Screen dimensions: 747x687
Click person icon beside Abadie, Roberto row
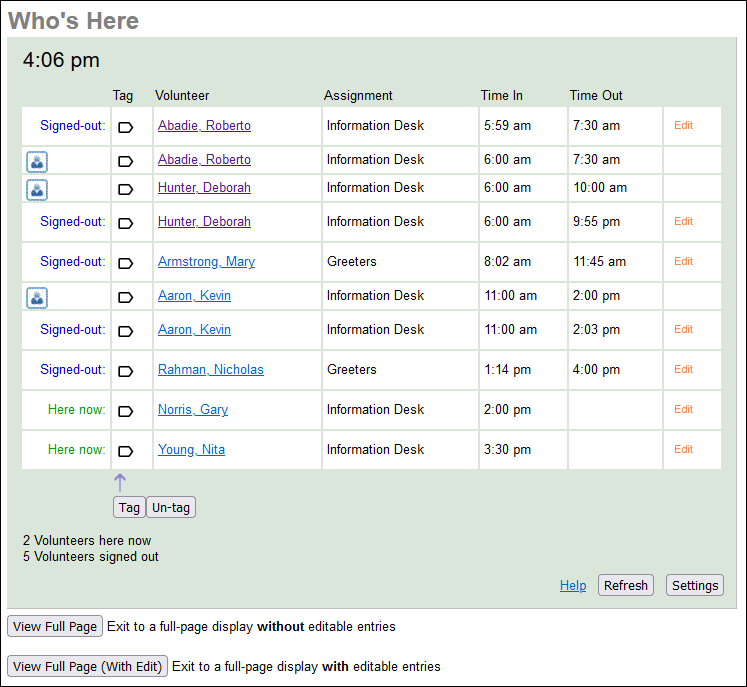pyautogui.click(x=37, y=161)
